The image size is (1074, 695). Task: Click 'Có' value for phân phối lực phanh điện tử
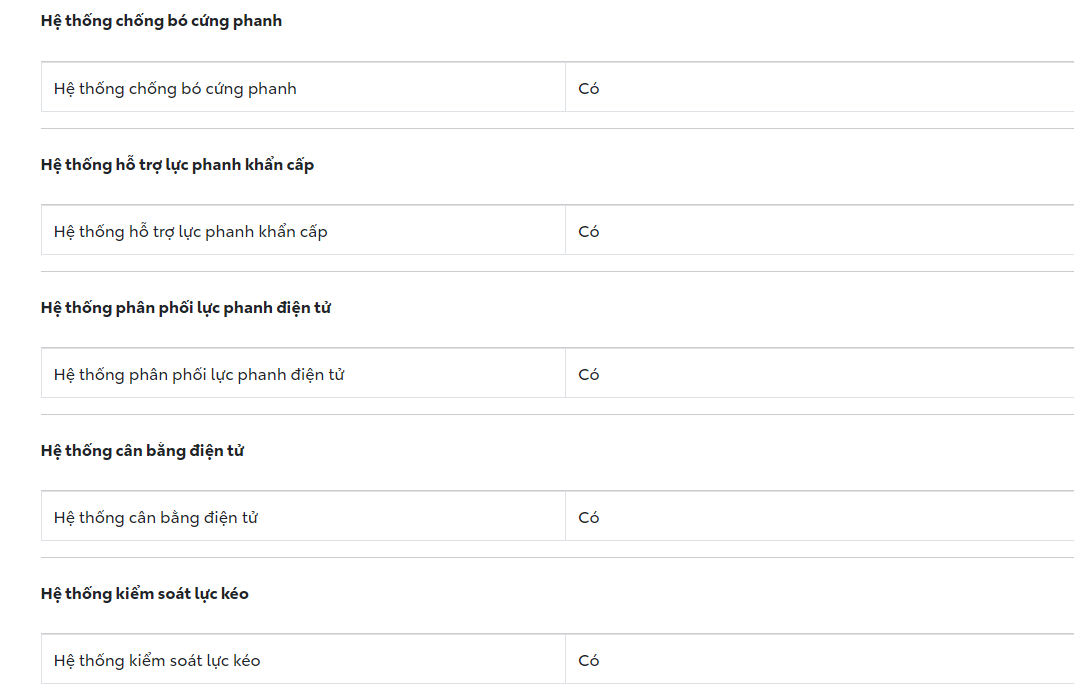click(x=589, y=375)
